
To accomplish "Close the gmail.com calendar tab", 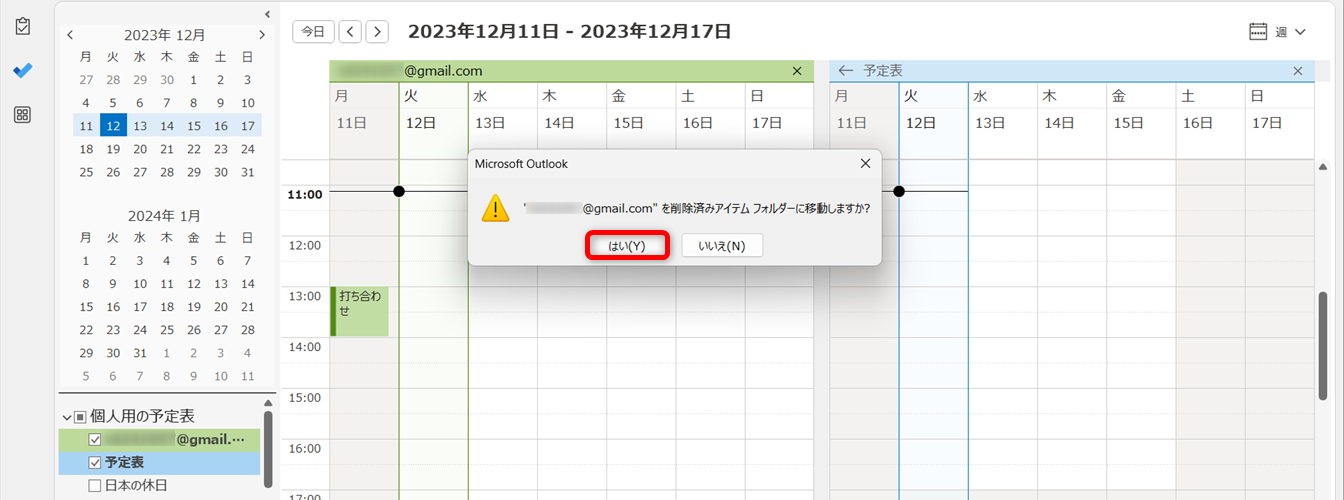I will (797, 71).
